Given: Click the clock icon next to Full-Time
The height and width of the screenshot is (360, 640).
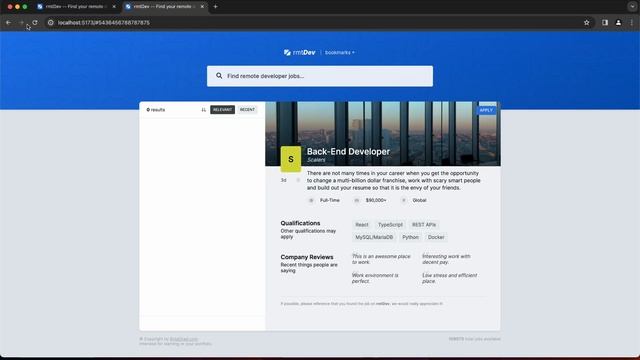Looking at the screenshot, I should (311, 200).
